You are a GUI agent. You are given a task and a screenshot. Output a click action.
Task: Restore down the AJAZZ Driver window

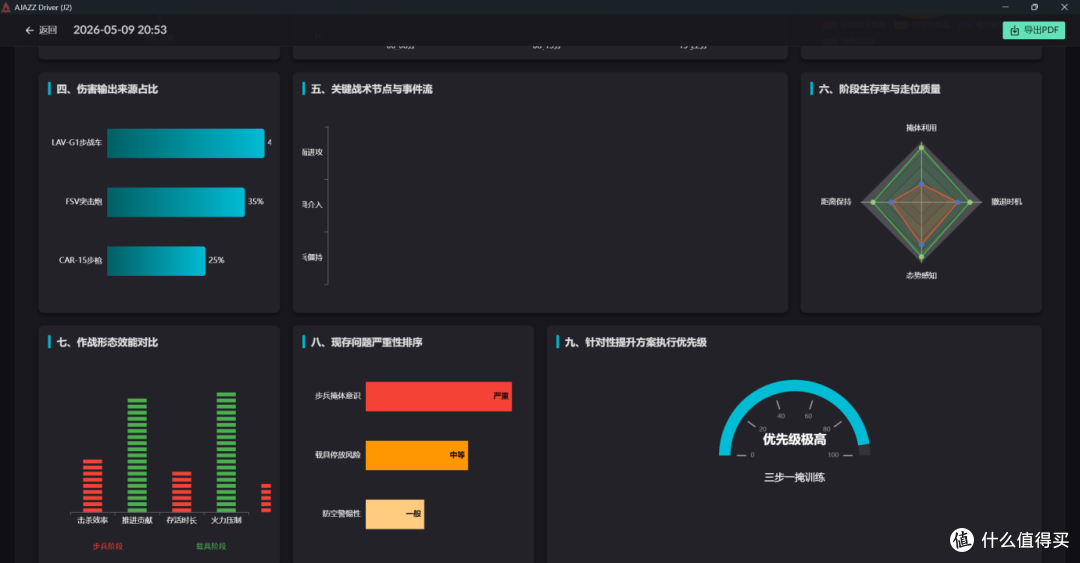tap(1034, 7)
